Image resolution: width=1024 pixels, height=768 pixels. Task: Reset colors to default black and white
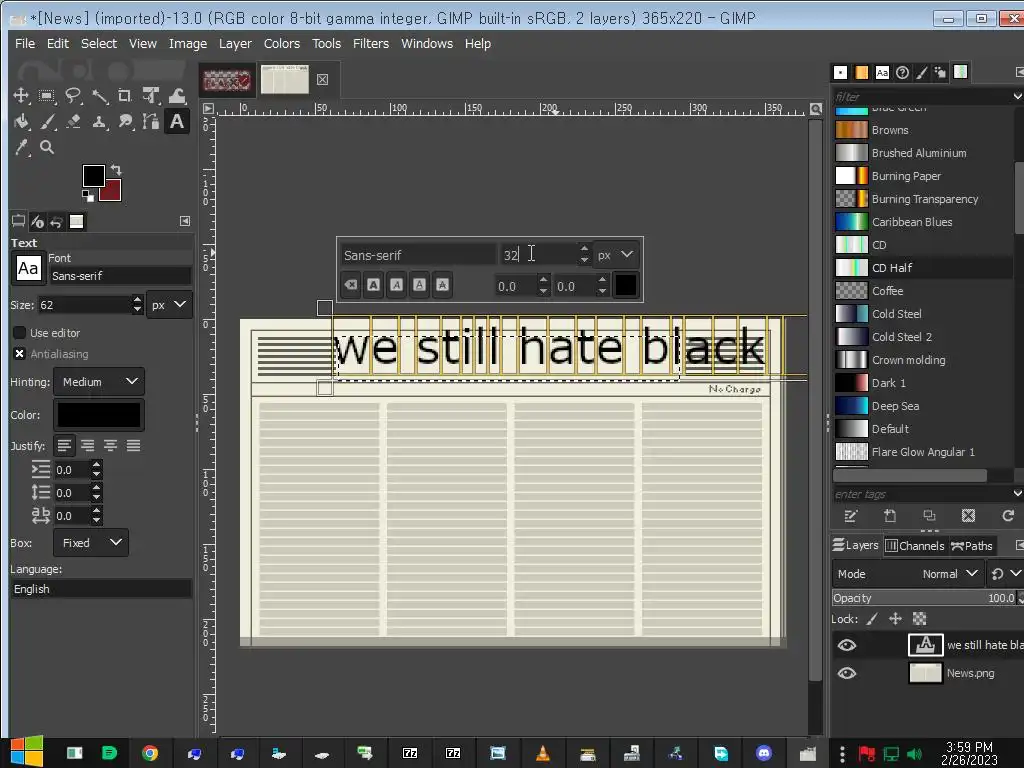[x=88, y=195]
